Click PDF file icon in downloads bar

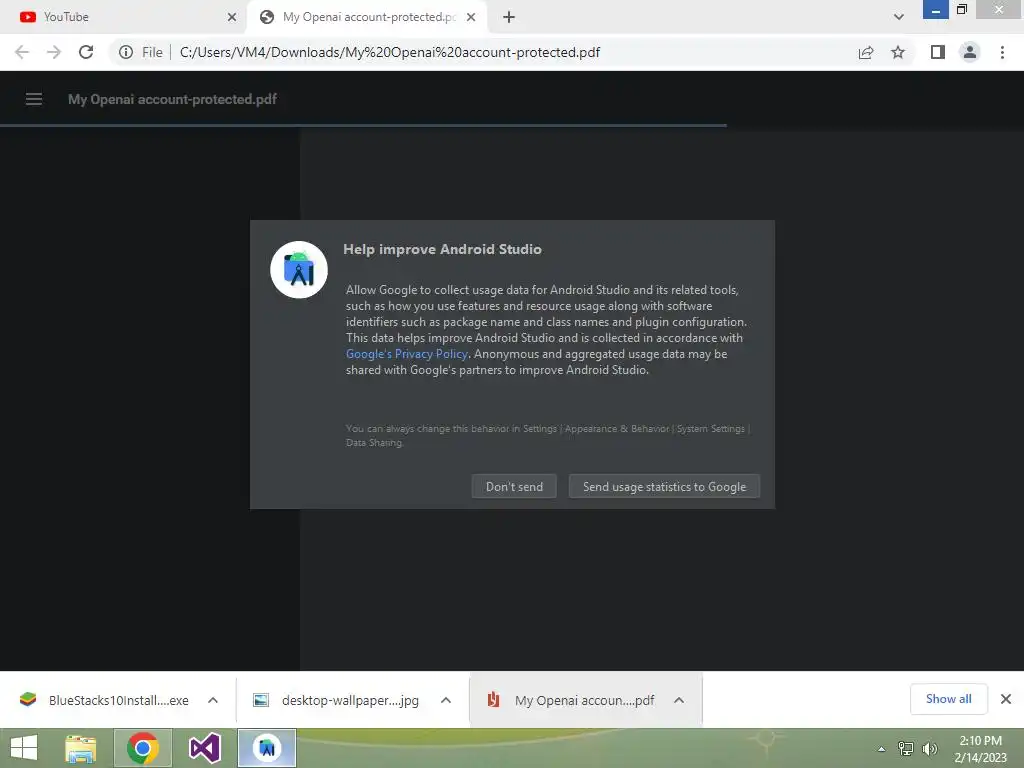click(494, 700)
